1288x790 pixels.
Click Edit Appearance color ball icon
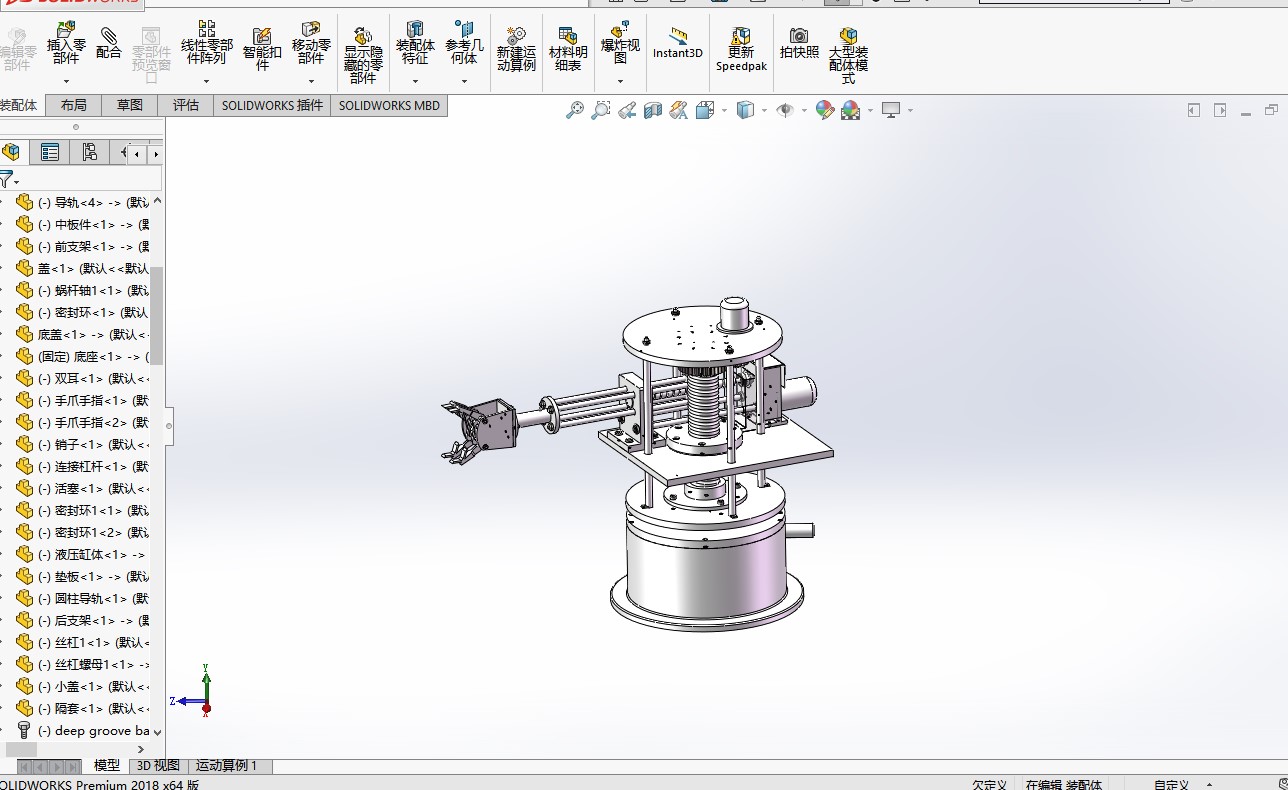pos(825,110)
